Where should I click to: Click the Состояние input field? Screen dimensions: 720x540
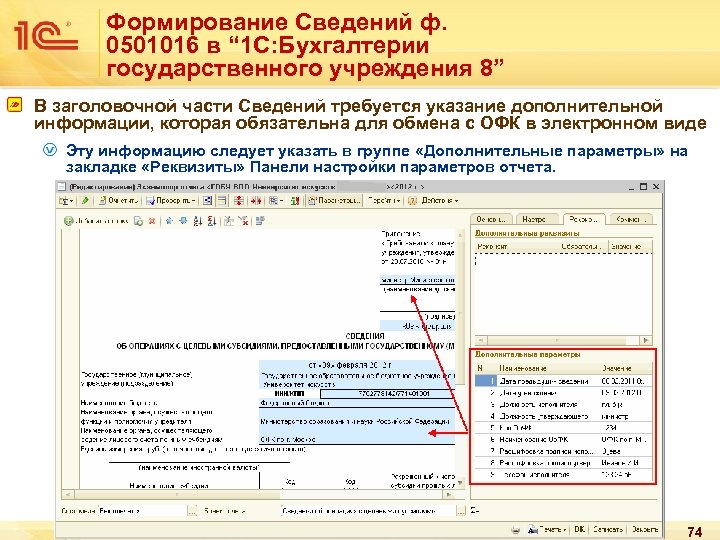click(x=143, y=511)
